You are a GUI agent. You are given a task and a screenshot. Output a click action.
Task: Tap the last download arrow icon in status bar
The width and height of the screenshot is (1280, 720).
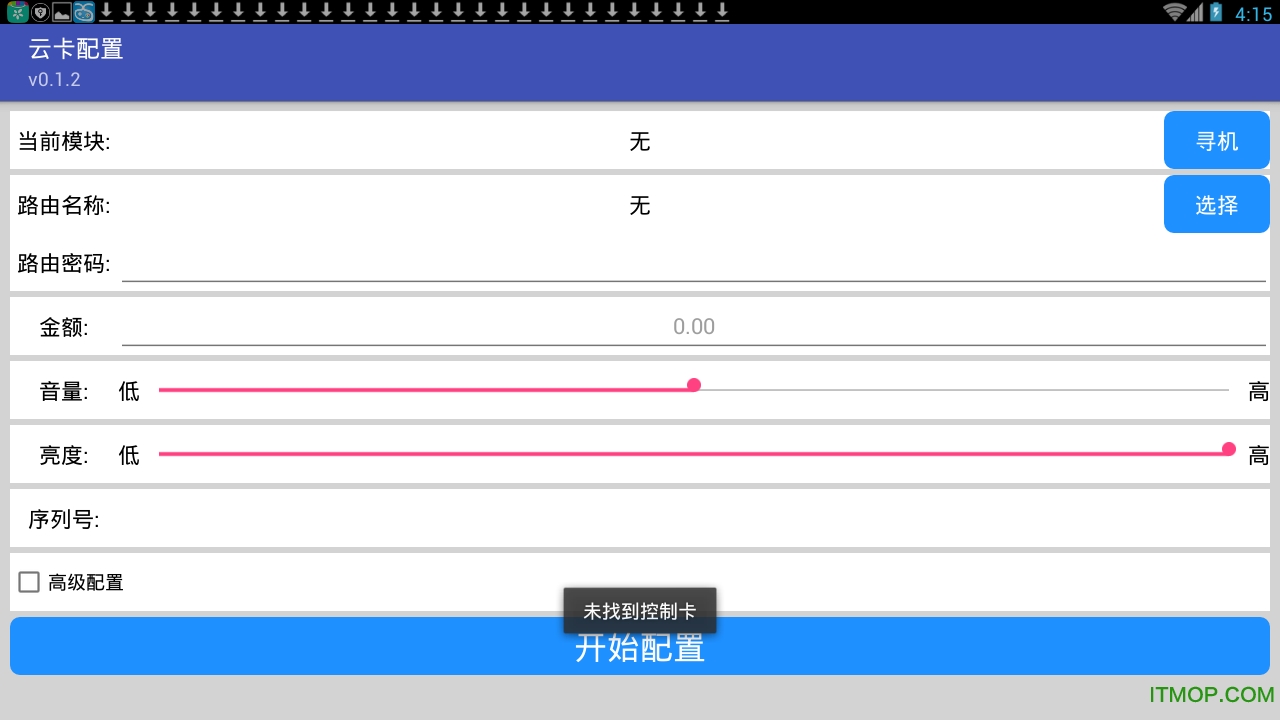[721, 10]
